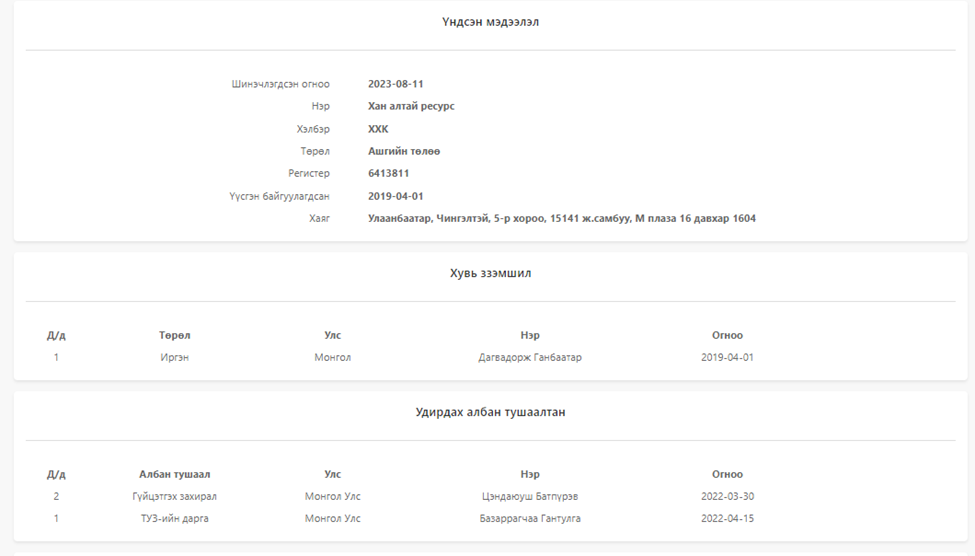Click the 'Хэлбэр' field label

click(x=313, y=129)
